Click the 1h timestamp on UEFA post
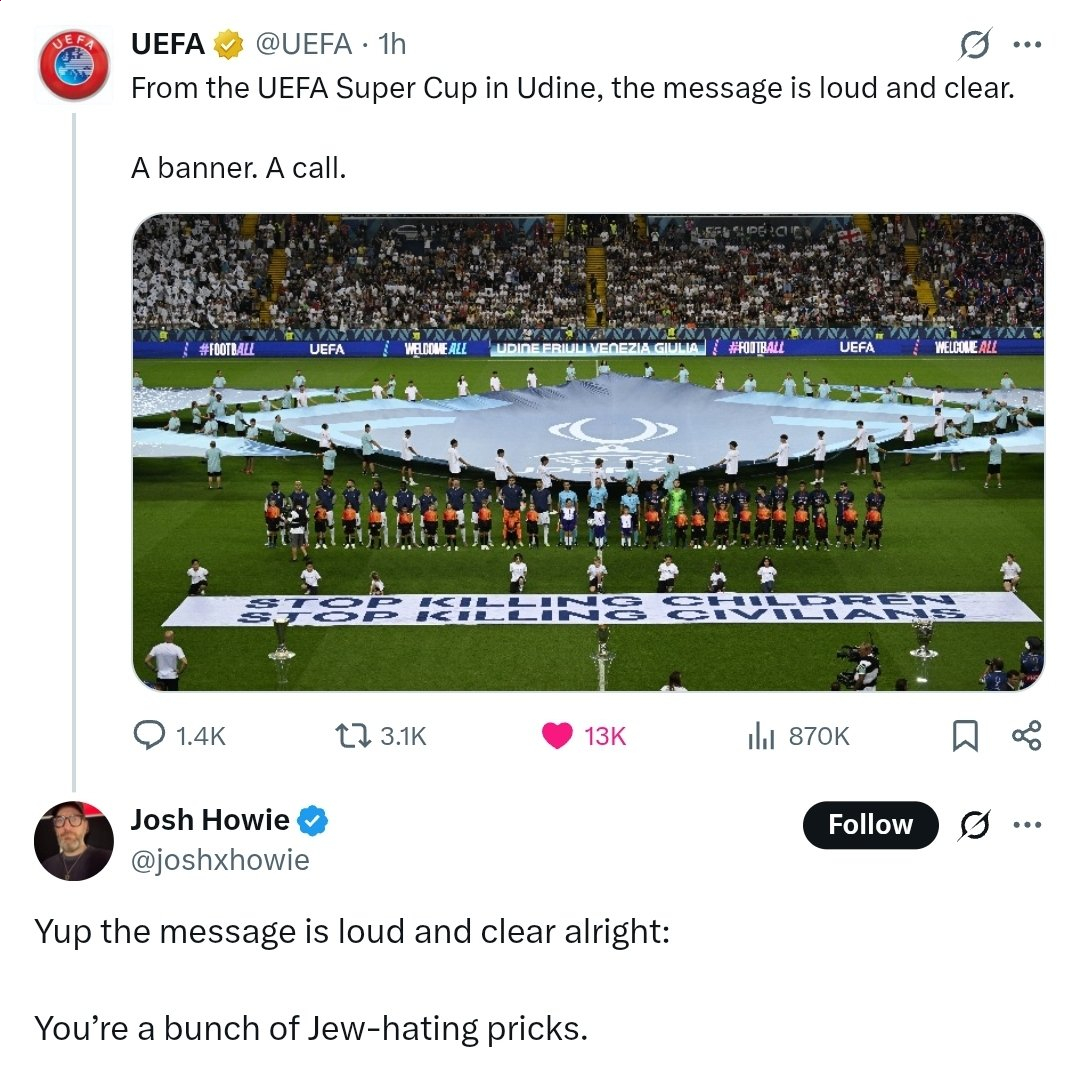The height and width of the screenshot is (1069, 1080). 392,44
